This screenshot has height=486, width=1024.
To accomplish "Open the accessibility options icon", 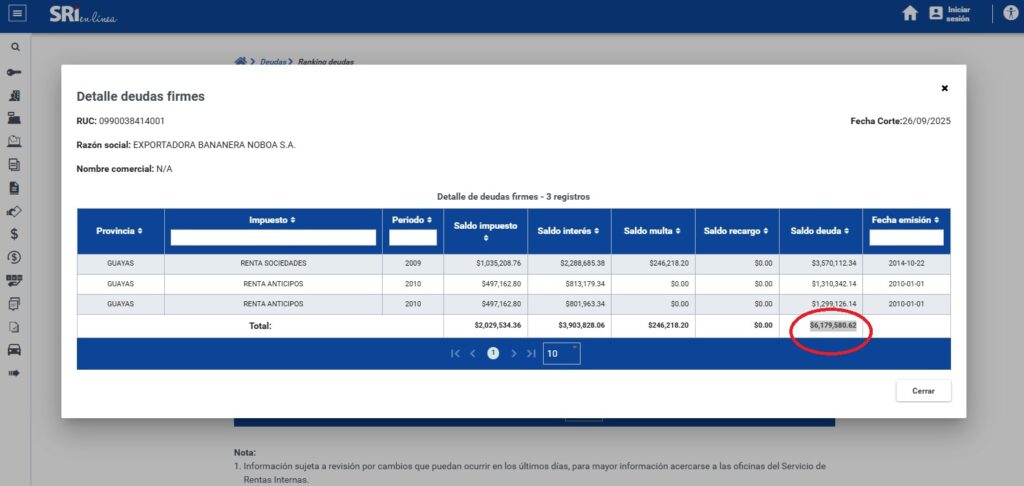I will coord(1009,13).
